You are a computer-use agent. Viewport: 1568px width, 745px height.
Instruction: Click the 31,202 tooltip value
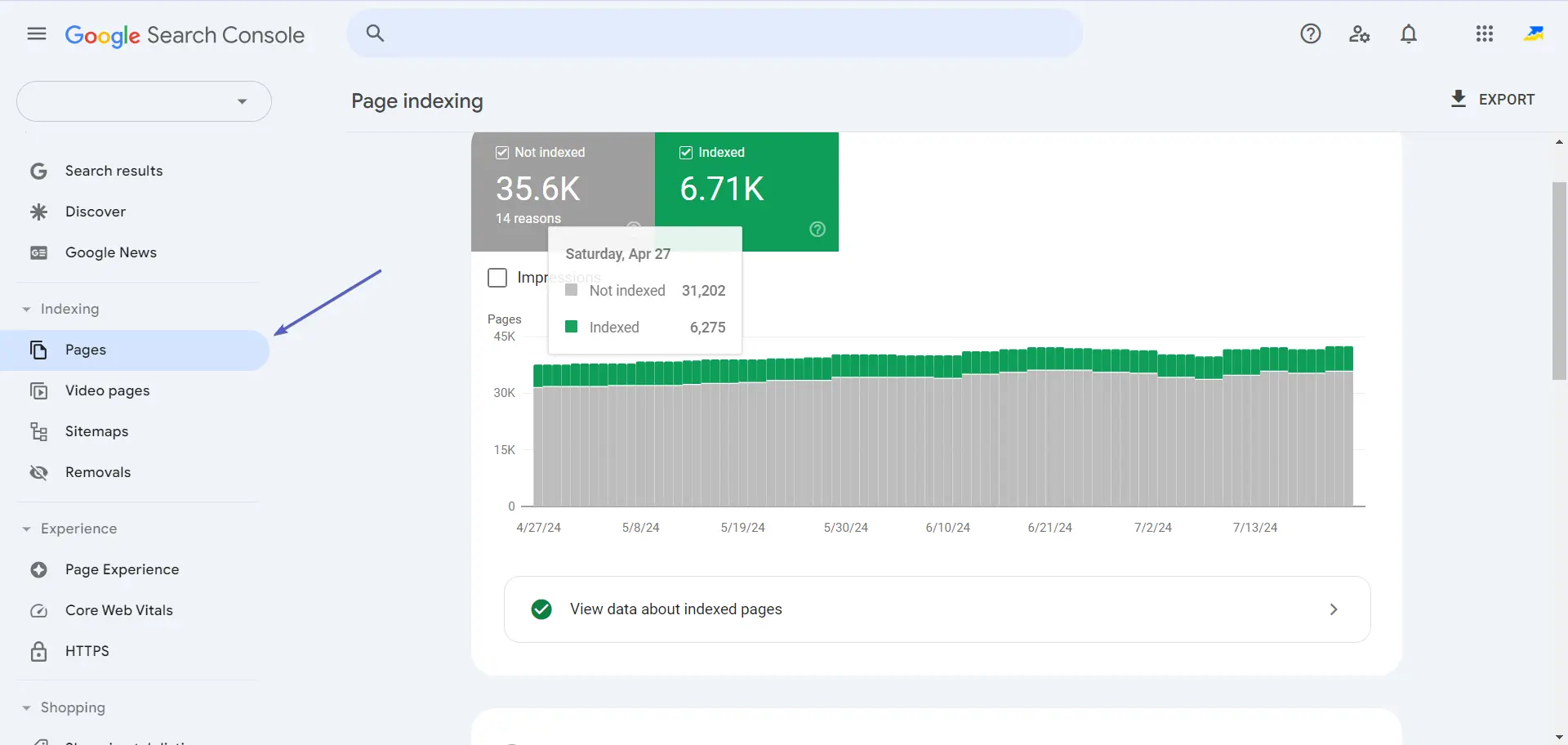point(704,291)
